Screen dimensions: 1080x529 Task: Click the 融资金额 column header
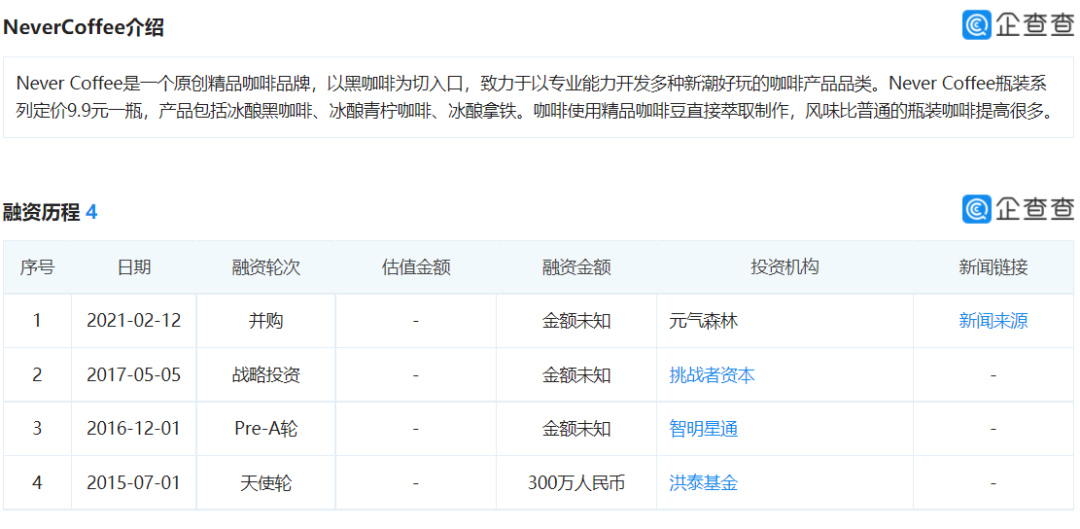coord(576,267)
